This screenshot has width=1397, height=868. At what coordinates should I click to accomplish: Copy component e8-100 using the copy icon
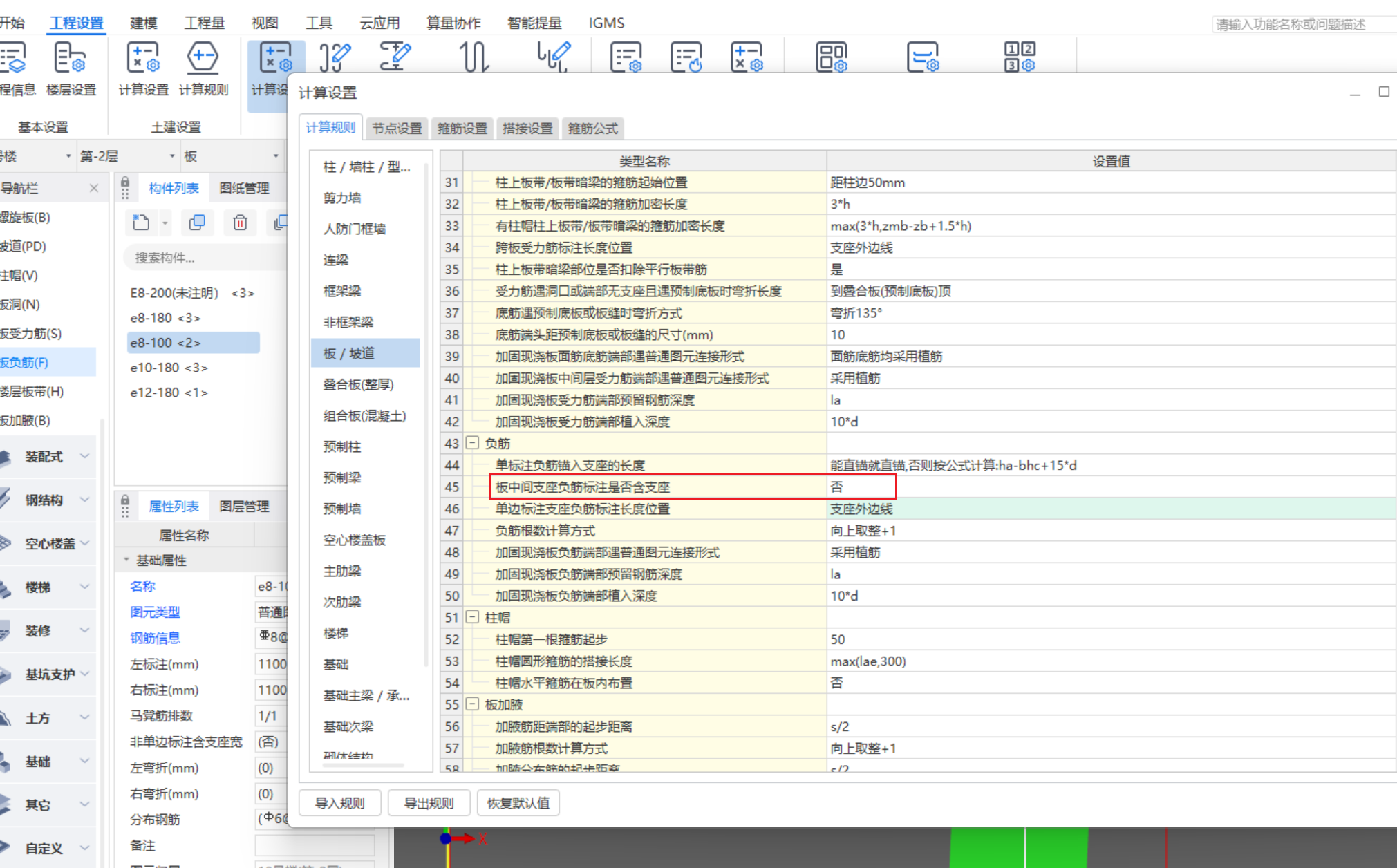tap(198, 223)
